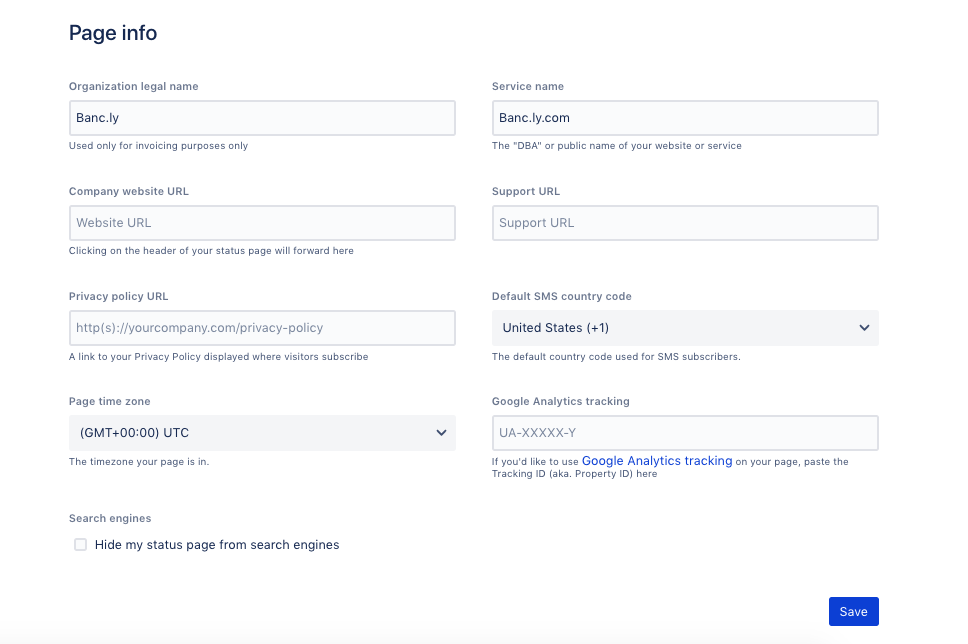Select the Company website URL input

pos(261,223)
